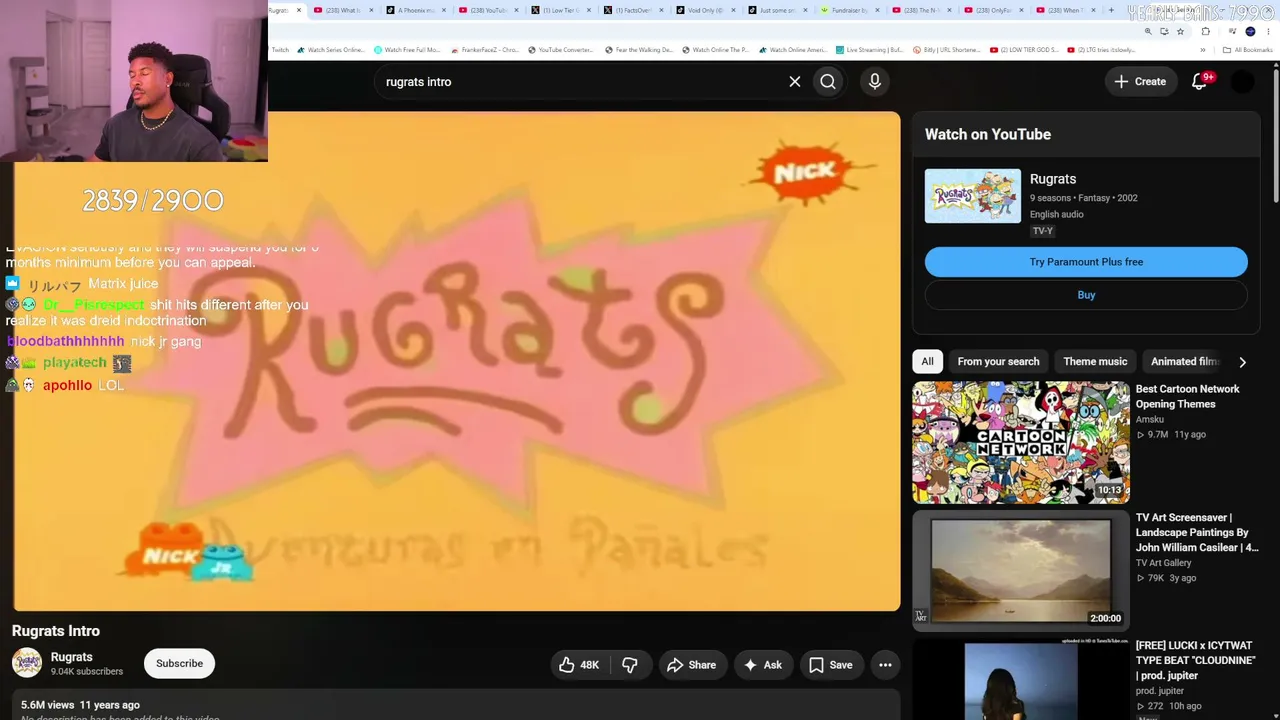Click the Rugrats Intro video title
Viewport: 1280px width, 720px height.
56,631
